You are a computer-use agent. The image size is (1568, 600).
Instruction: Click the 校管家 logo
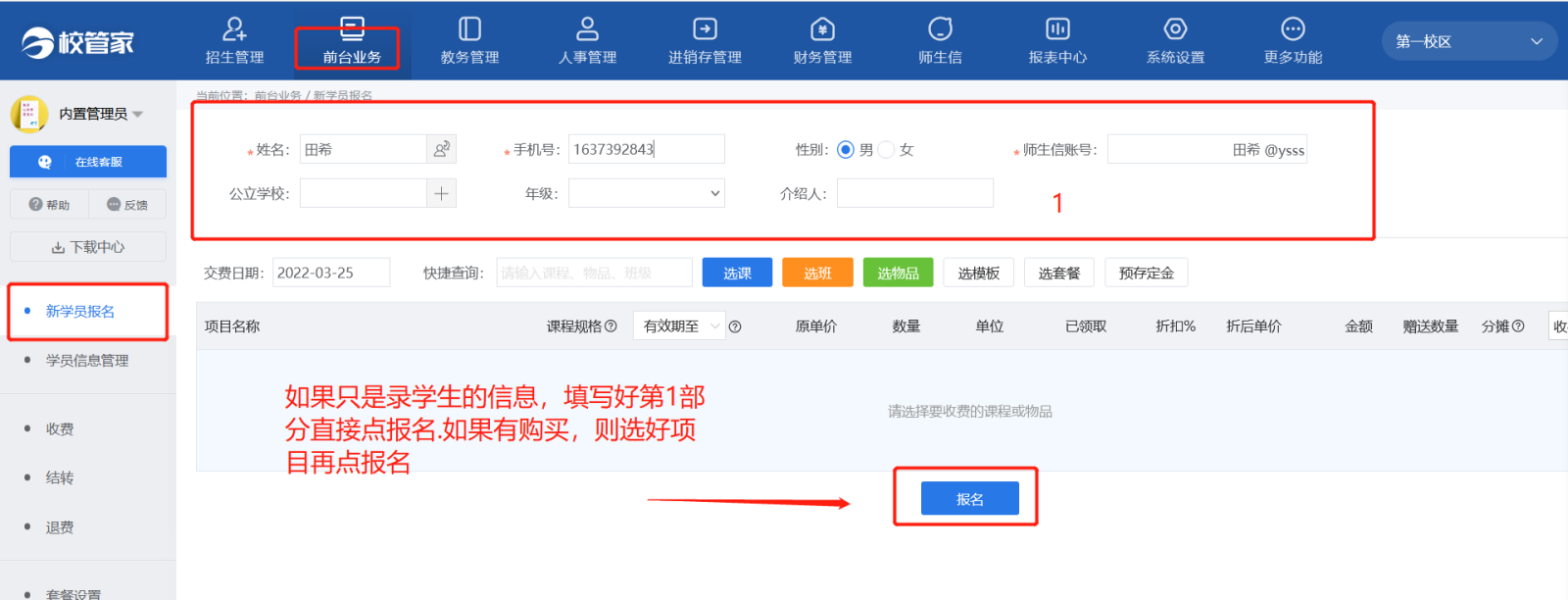(x=77, y=42)
